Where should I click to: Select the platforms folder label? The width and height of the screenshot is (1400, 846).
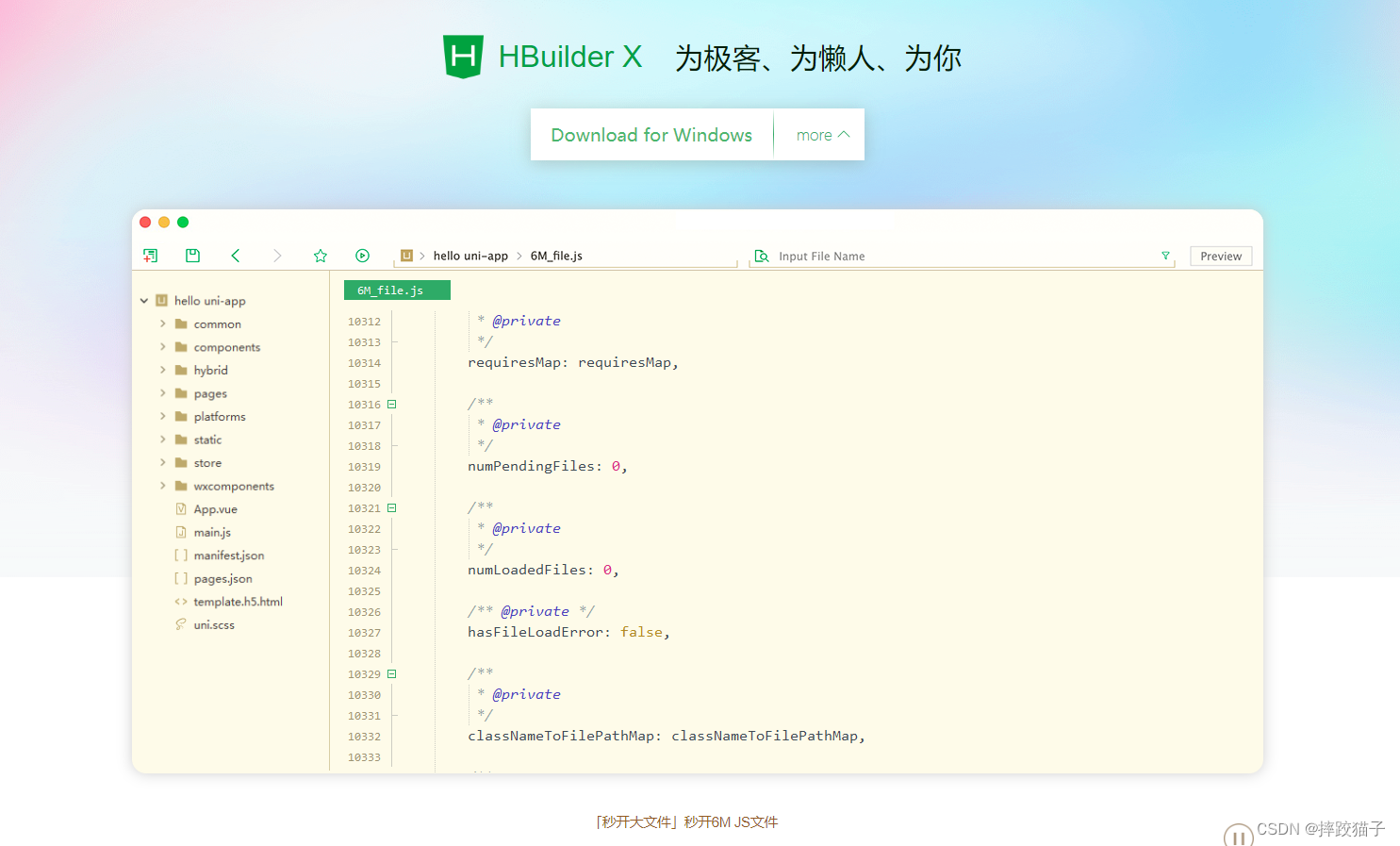click(x=220, y=417)
